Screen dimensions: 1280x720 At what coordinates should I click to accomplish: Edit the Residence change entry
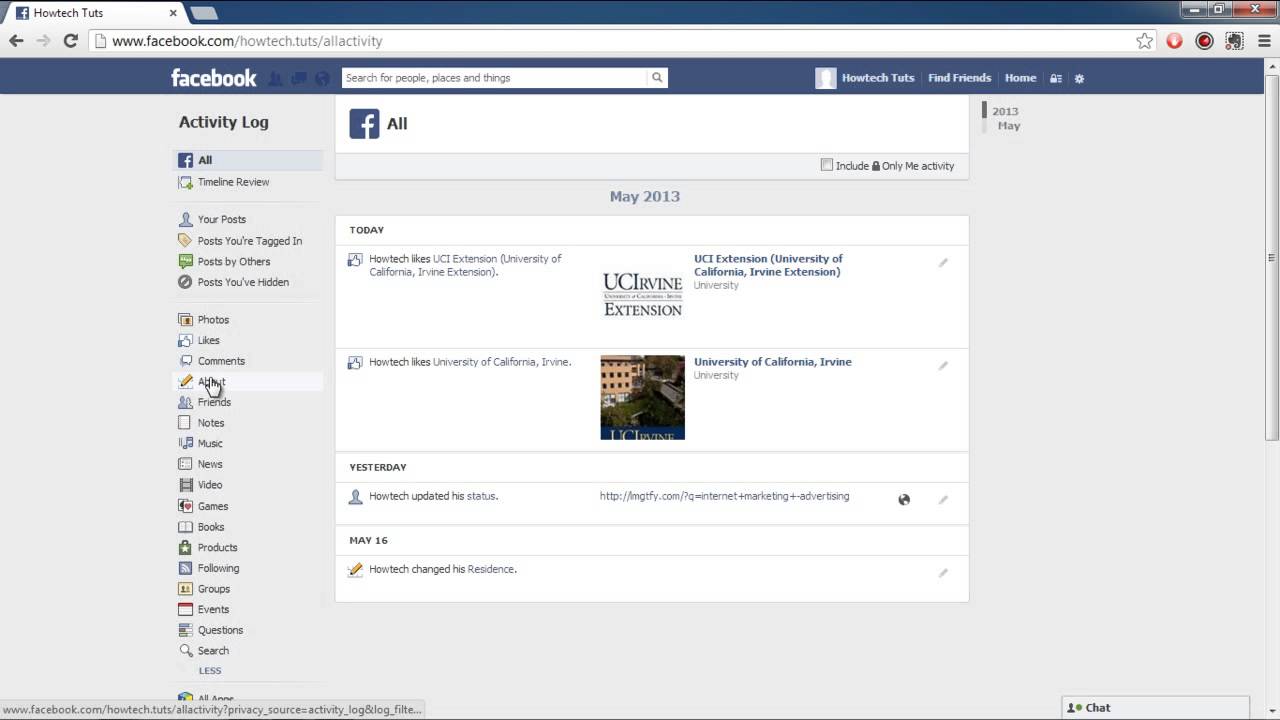point(942,573)
